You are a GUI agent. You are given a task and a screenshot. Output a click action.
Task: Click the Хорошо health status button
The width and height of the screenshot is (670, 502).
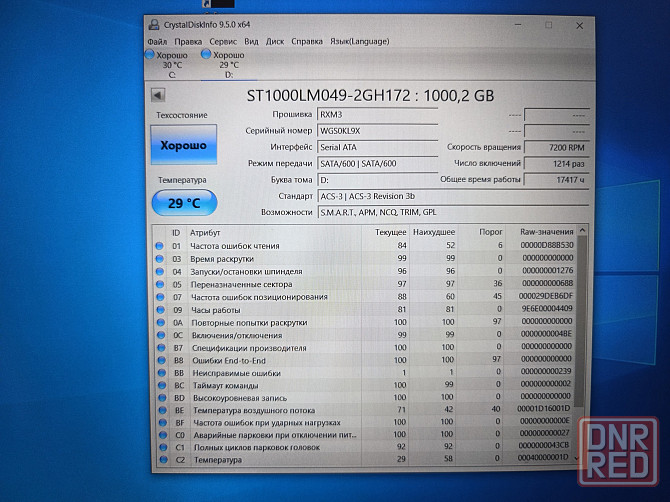(184, 145)
